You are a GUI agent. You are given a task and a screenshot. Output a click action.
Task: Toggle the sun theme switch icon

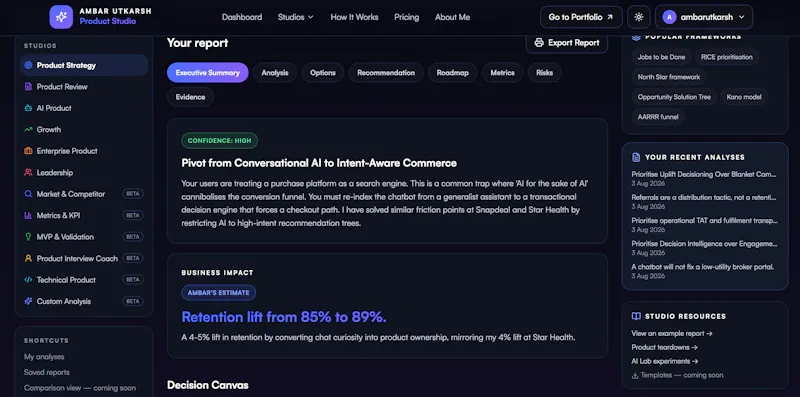[639, 17]
